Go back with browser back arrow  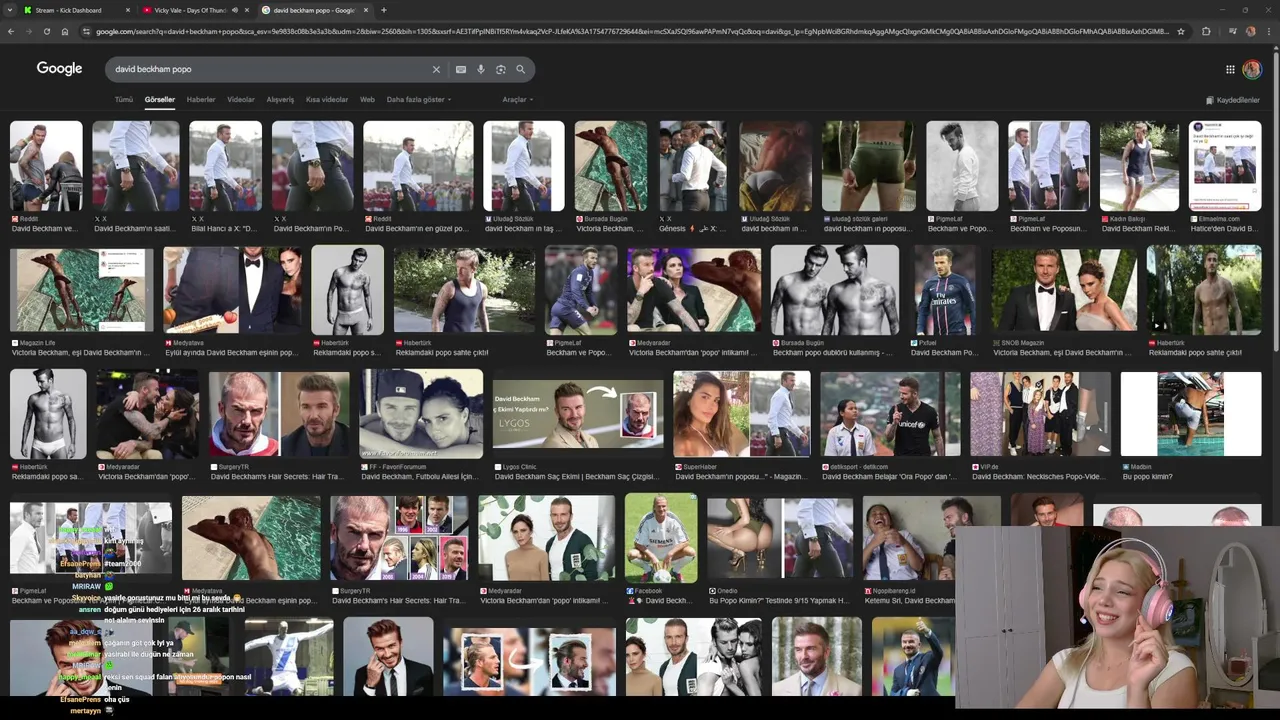point(10,31)
